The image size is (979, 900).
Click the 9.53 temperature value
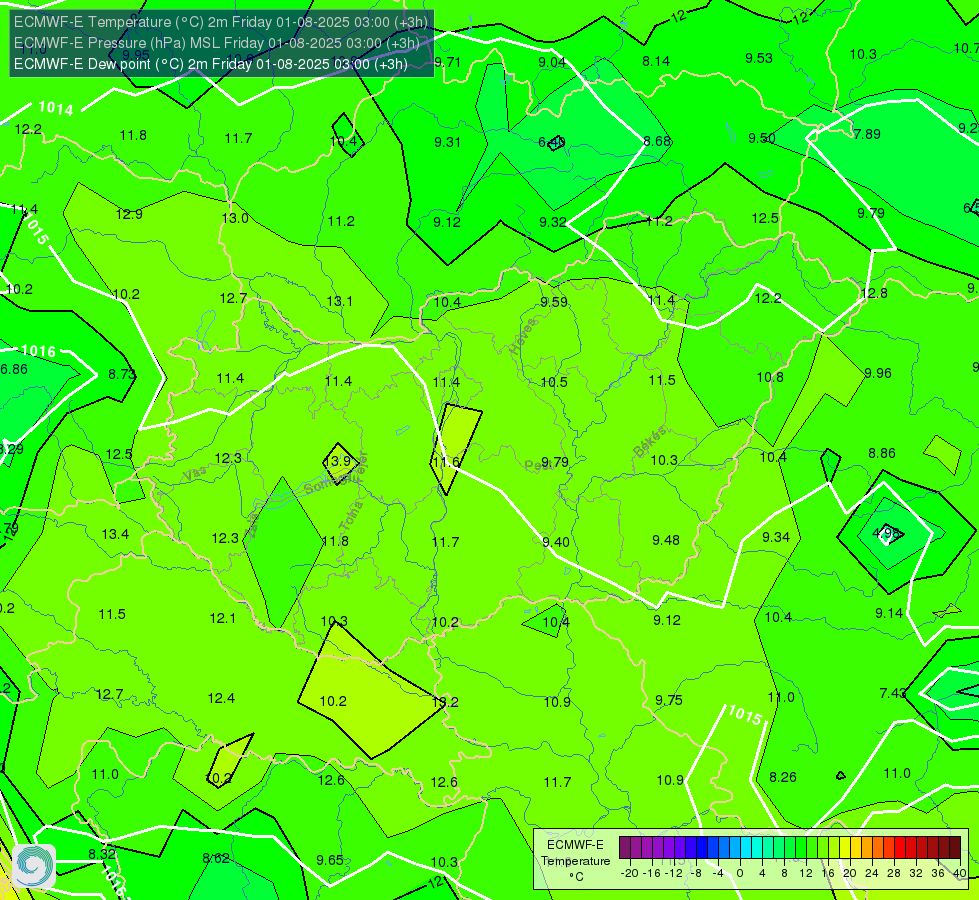click(759, 58)
